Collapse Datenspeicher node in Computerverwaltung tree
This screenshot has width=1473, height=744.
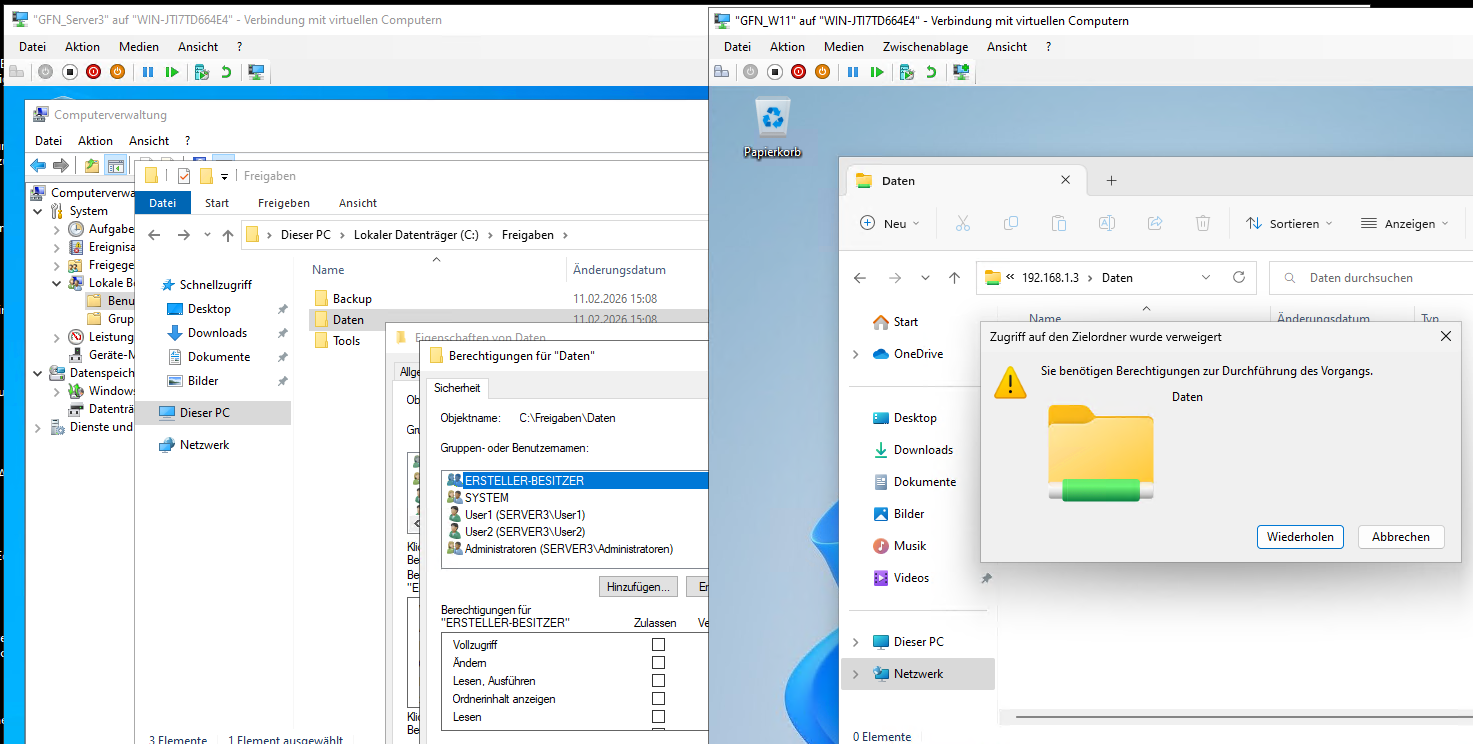click(38, 373)
